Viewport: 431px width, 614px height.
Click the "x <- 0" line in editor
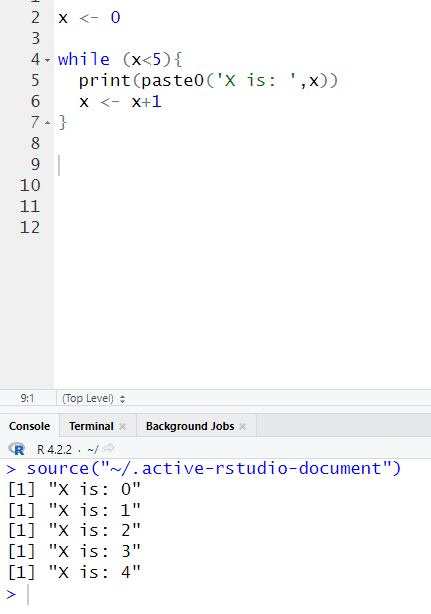coord(89,18)
